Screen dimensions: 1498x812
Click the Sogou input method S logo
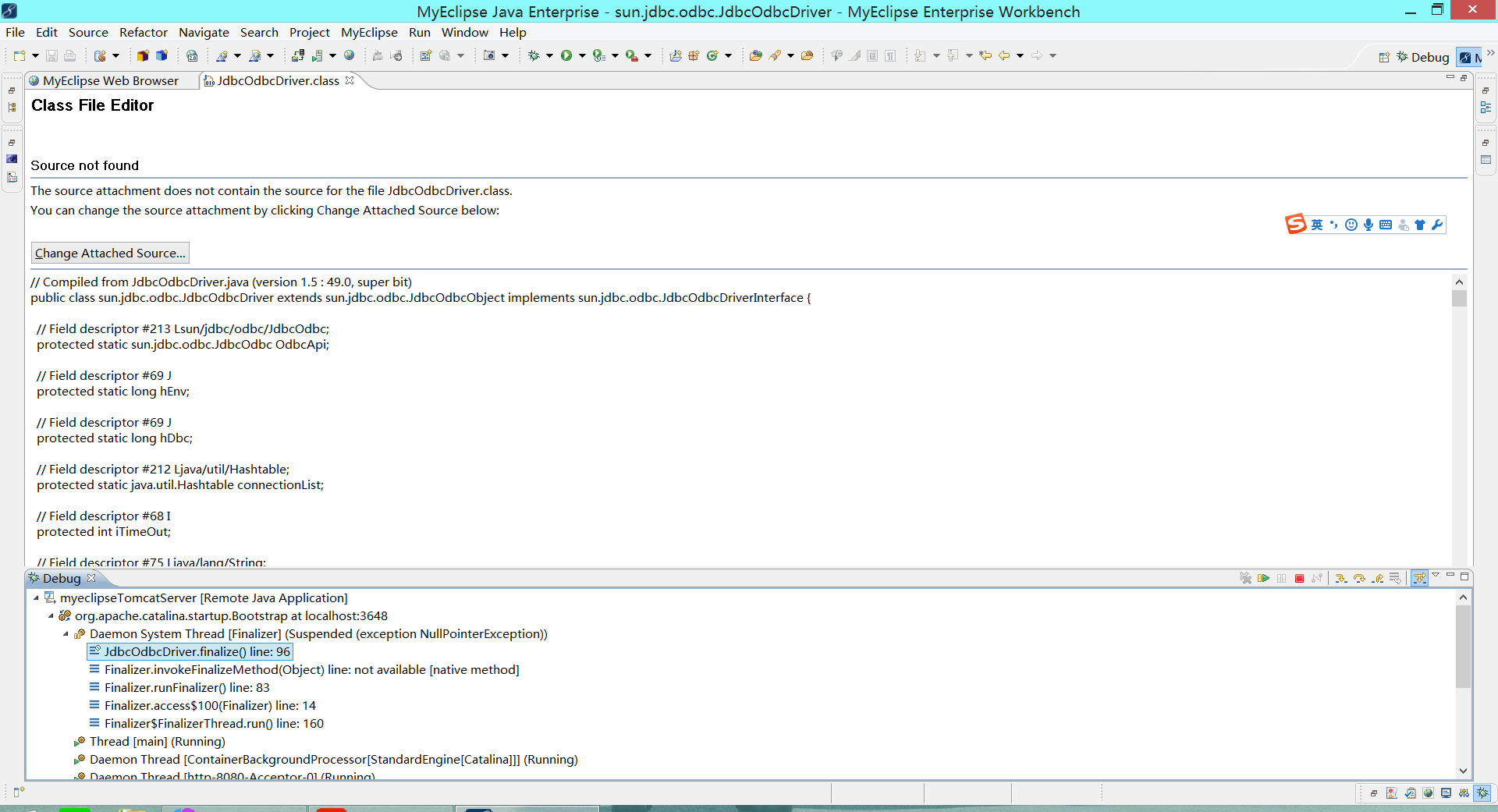pyautogui.click(x=1296, y=224)
